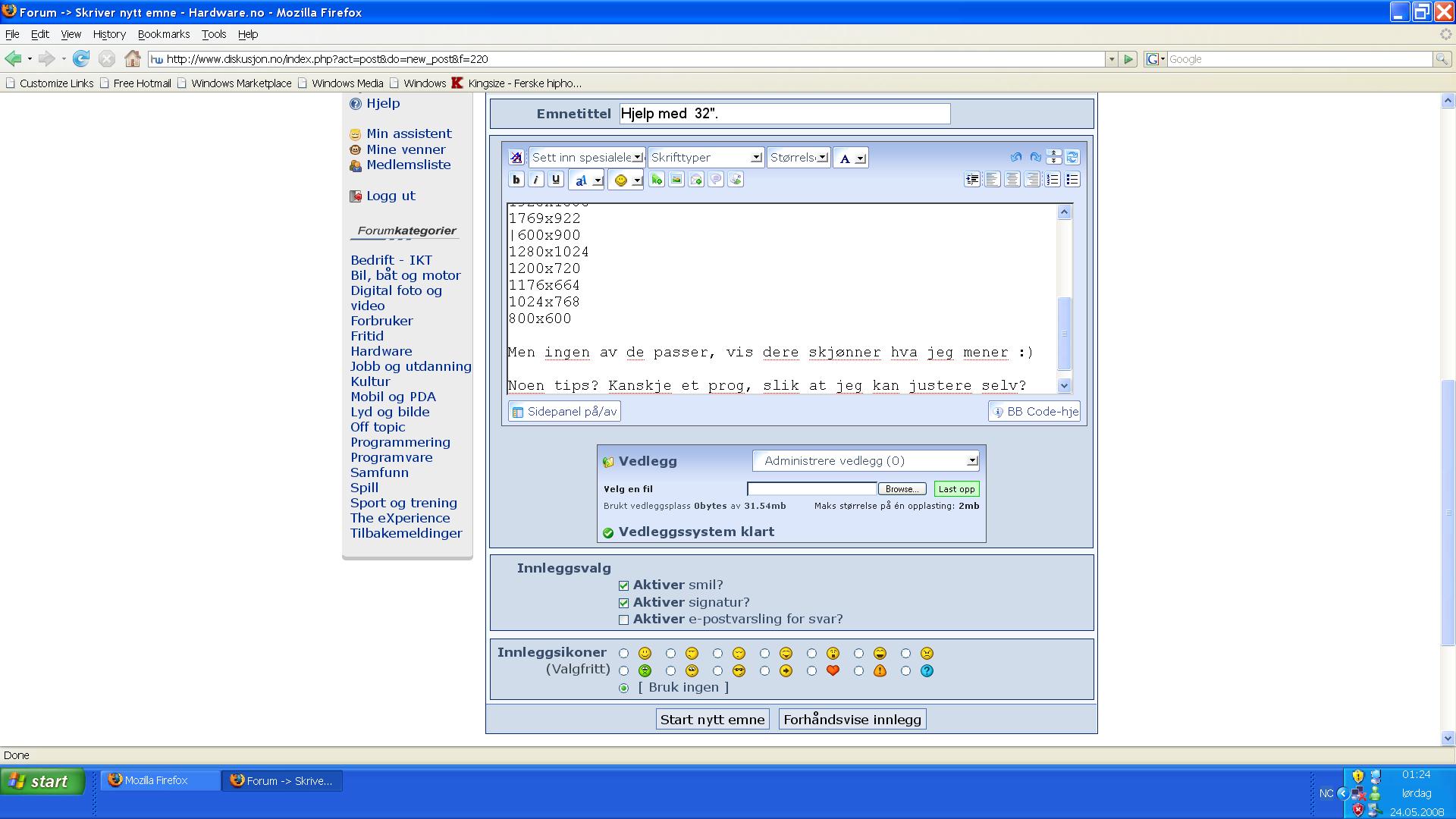Screen dimensions: 1456x819
Task: Enable Aktiver e-postvarsling for svar
Action: tap(623, 620)
